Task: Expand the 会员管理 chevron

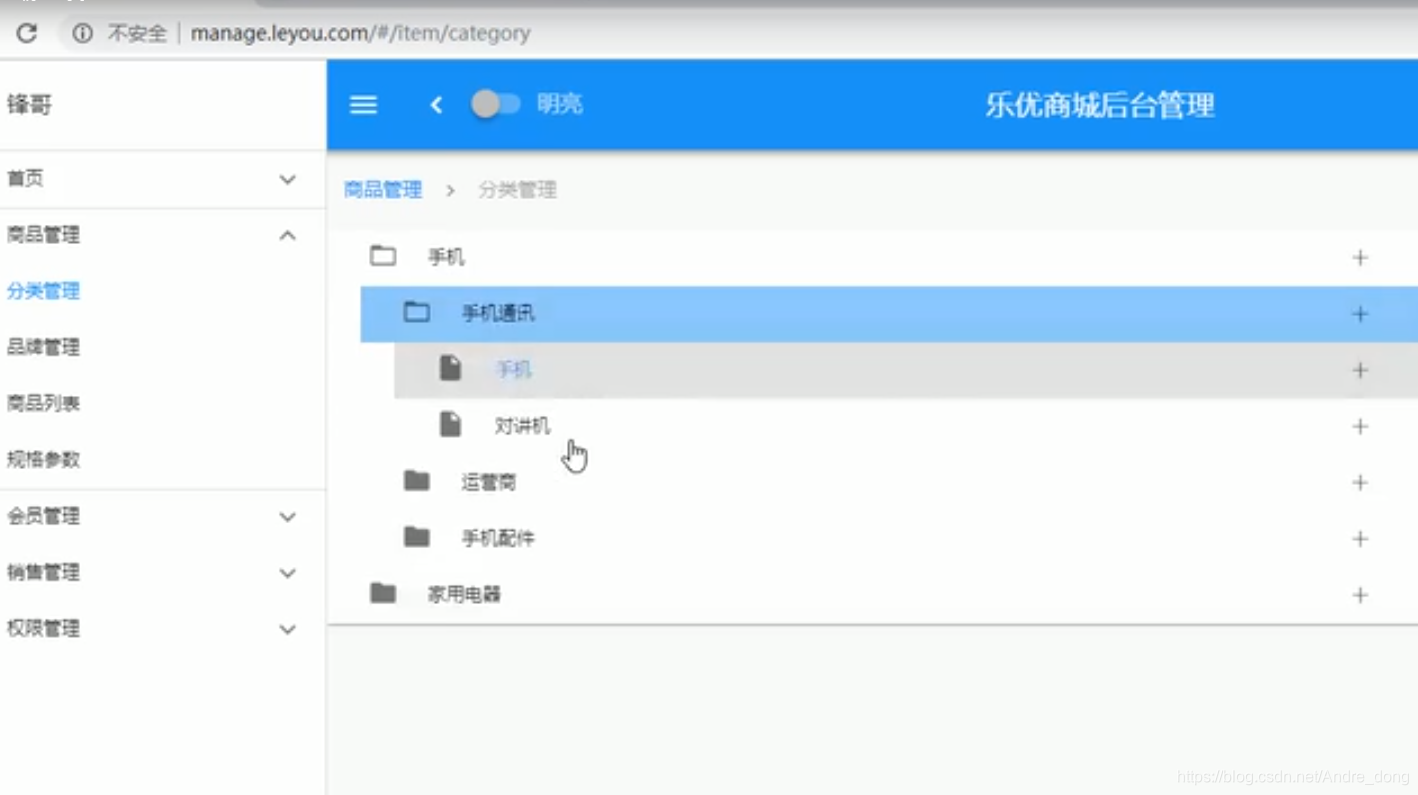Action: pyautogui.click(x=287, y=517)
